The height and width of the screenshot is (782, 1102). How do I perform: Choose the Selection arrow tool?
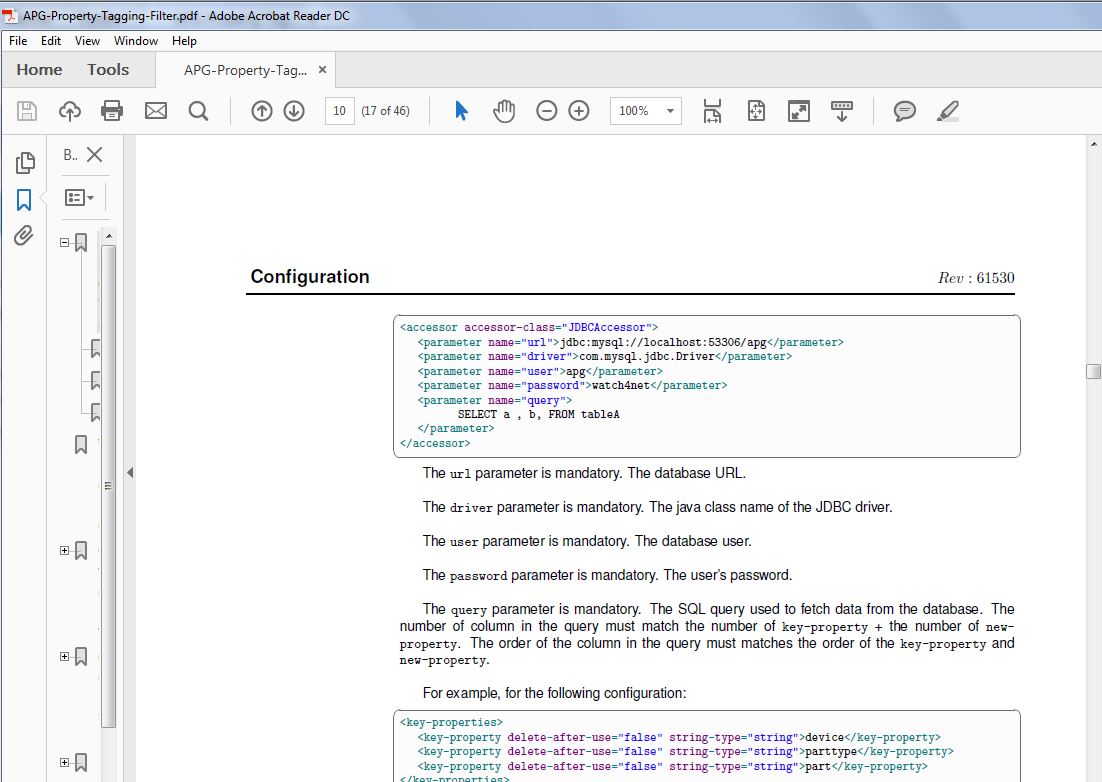(x=461, y=111)
